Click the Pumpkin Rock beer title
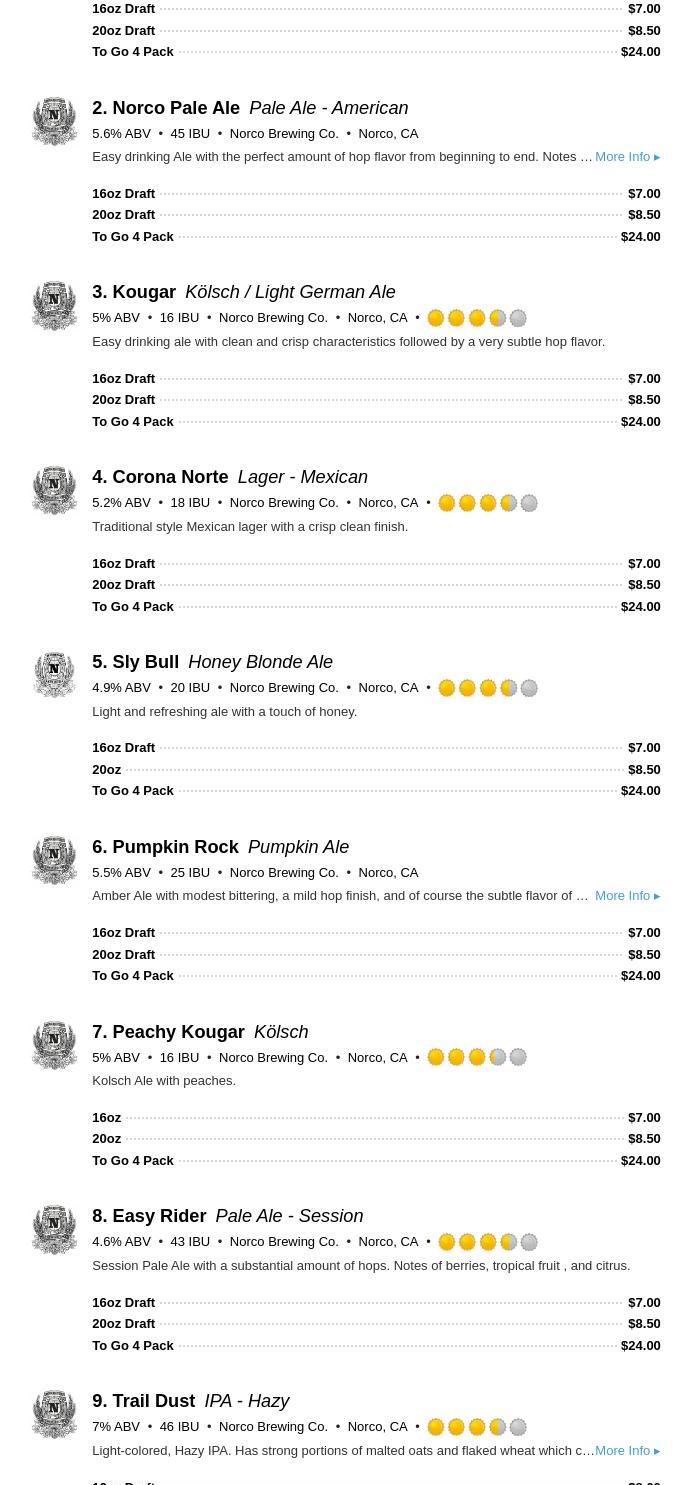The width and height of the screenshot is (690, 1485). (175, 847)
